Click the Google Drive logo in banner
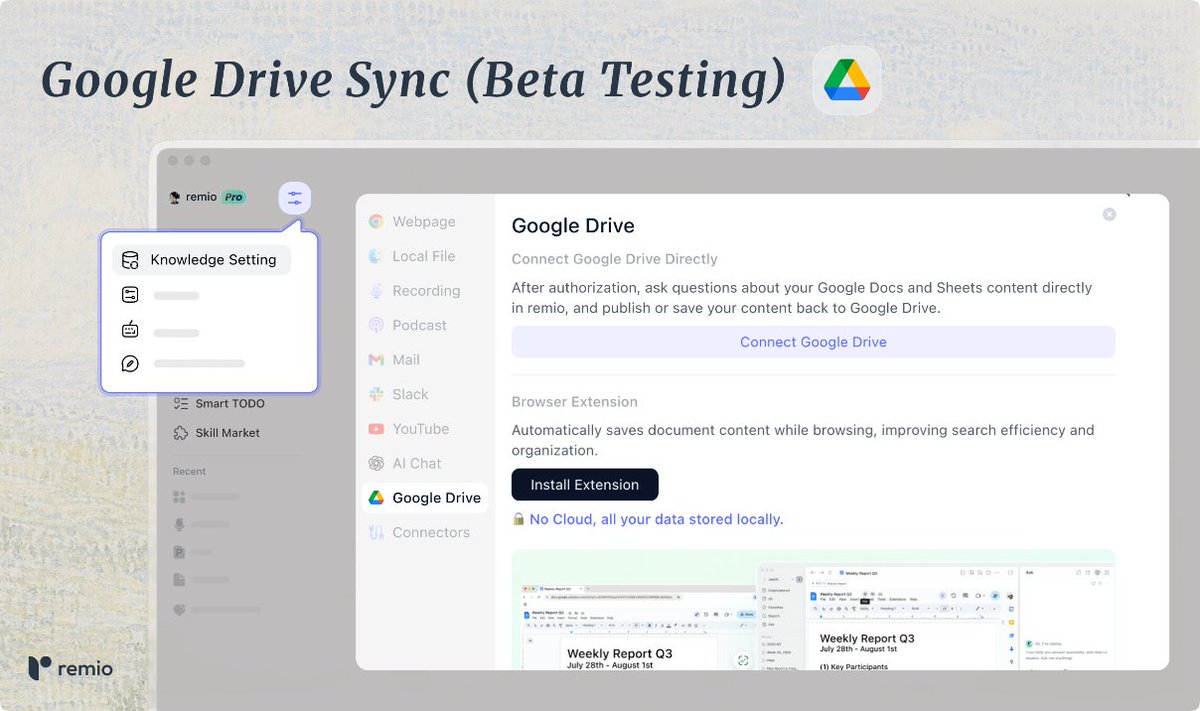The width and height of the screenshot is (1200, 711). coord(847,80)
